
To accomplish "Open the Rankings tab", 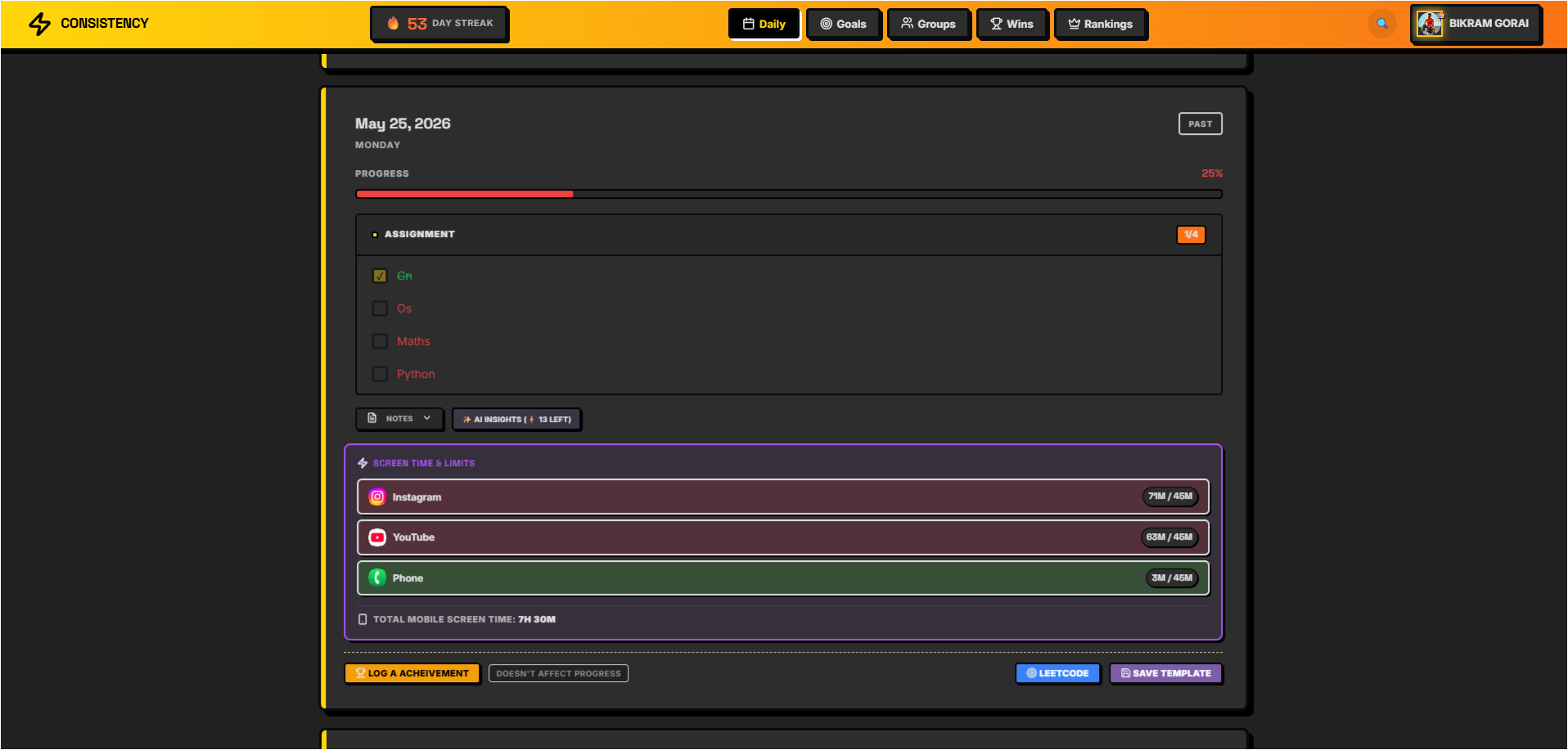I will (1101, 24).
